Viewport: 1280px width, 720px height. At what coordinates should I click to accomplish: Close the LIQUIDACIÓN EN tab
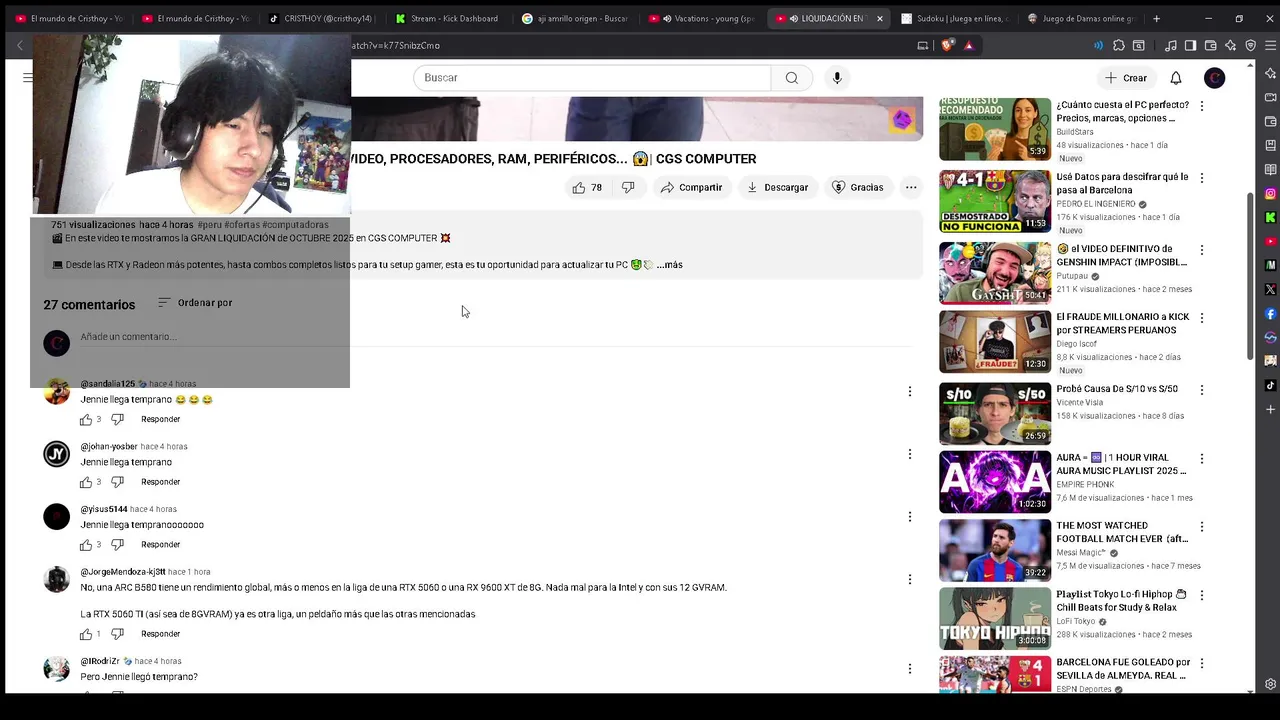[880, 18]
